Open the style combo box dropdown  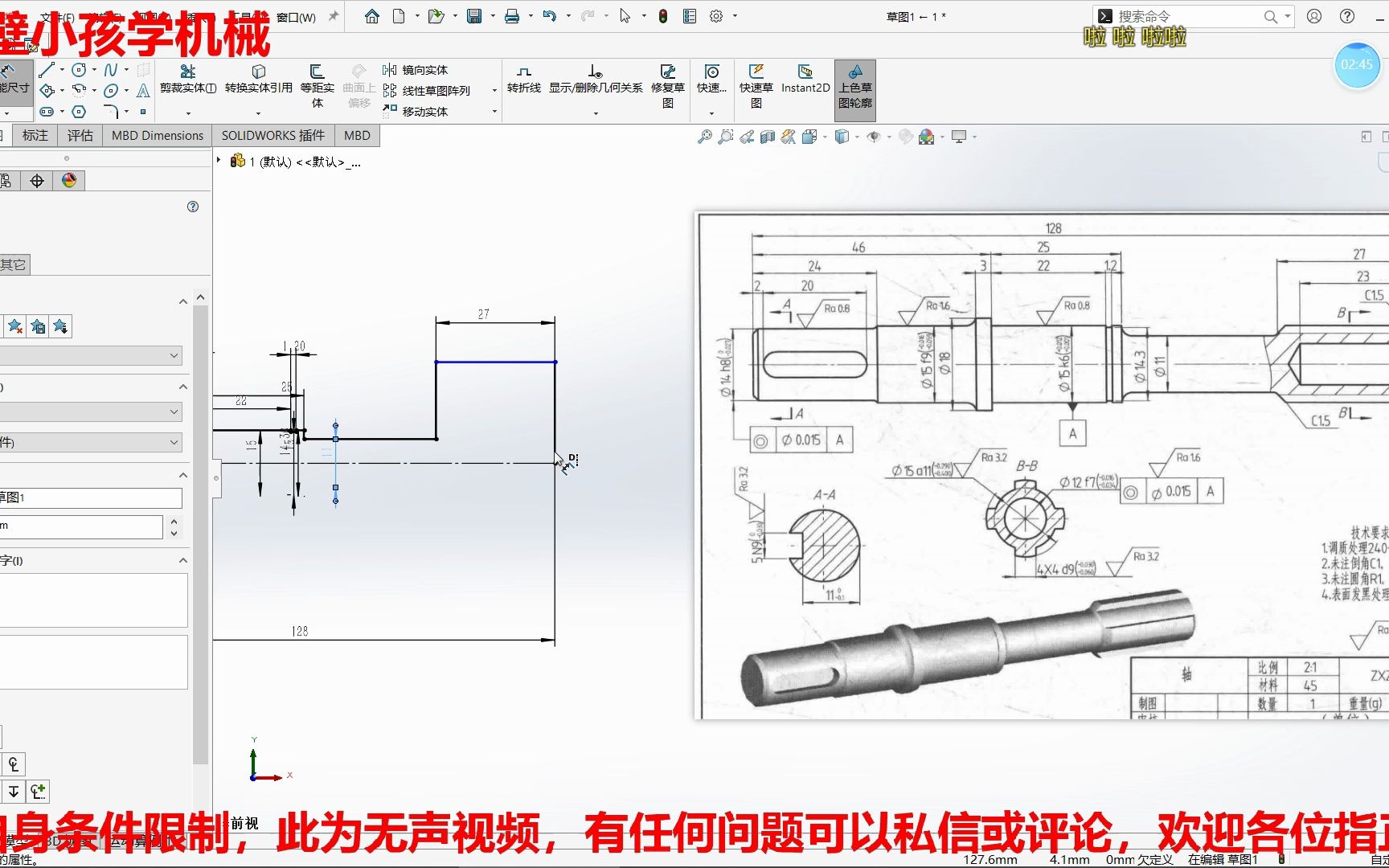174,355
